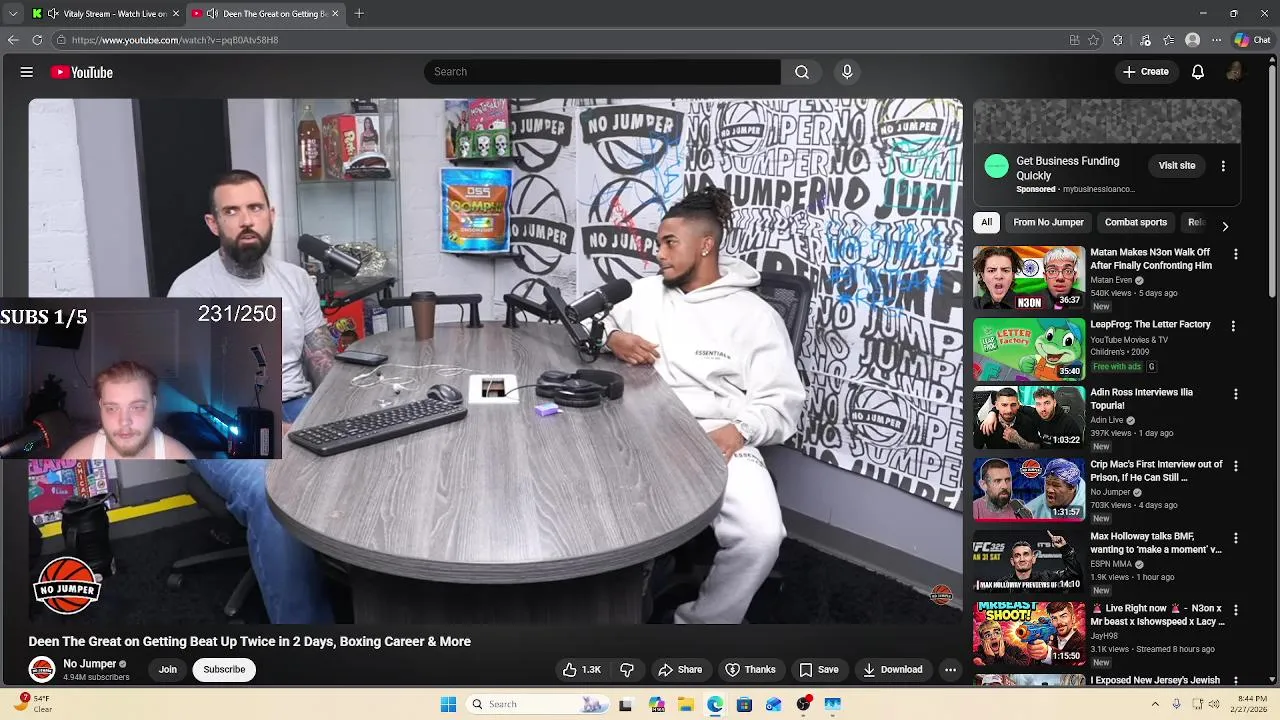
Task: Open options for the LeapFrog Letter Factory video
Action: pyautogui.click(x=1233, y=326)
